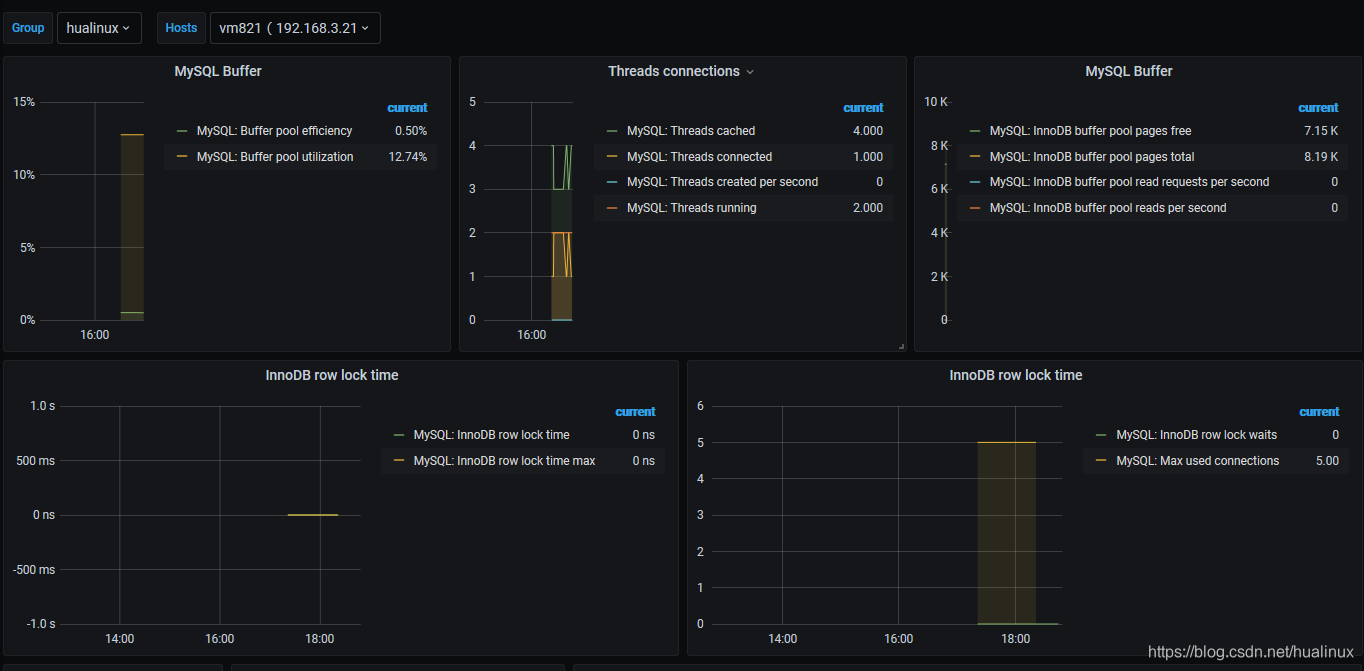Toggle Threads created per second series
The height and width of the screenshot is (671, 1364).
click(x=722, y=182)
